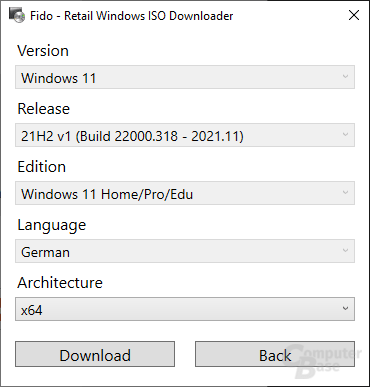Image resolution: width=370 pixels, height=387 pixels.
Task: Open the Language dropdown showing German
Action: (x=185, y=251)
